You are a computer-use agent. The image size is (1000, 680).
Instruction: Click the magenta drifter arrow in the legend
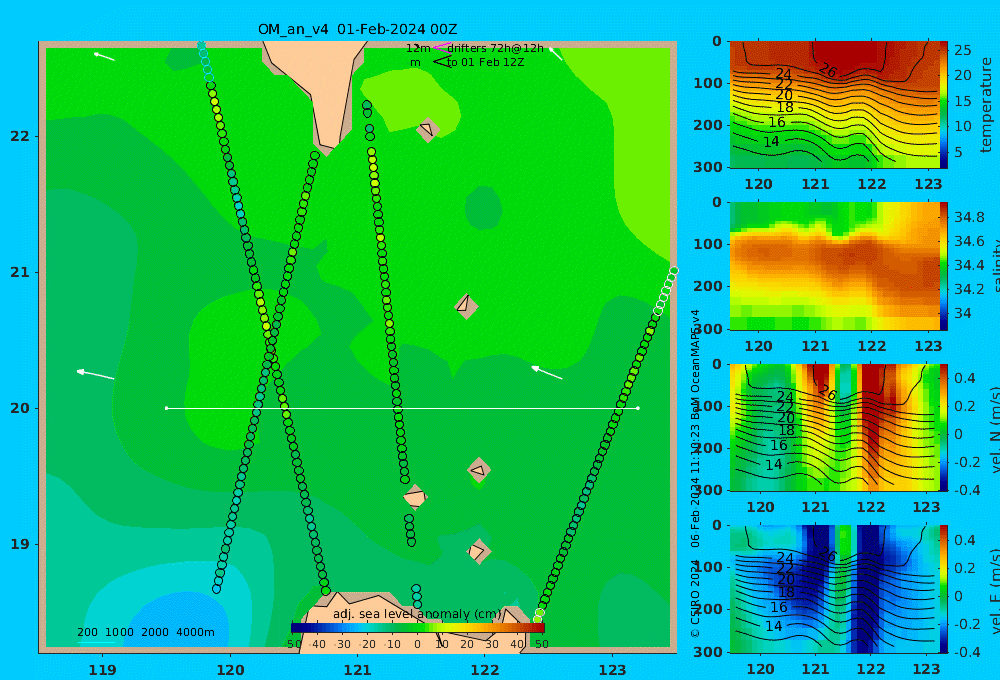(x=441, y=48)
